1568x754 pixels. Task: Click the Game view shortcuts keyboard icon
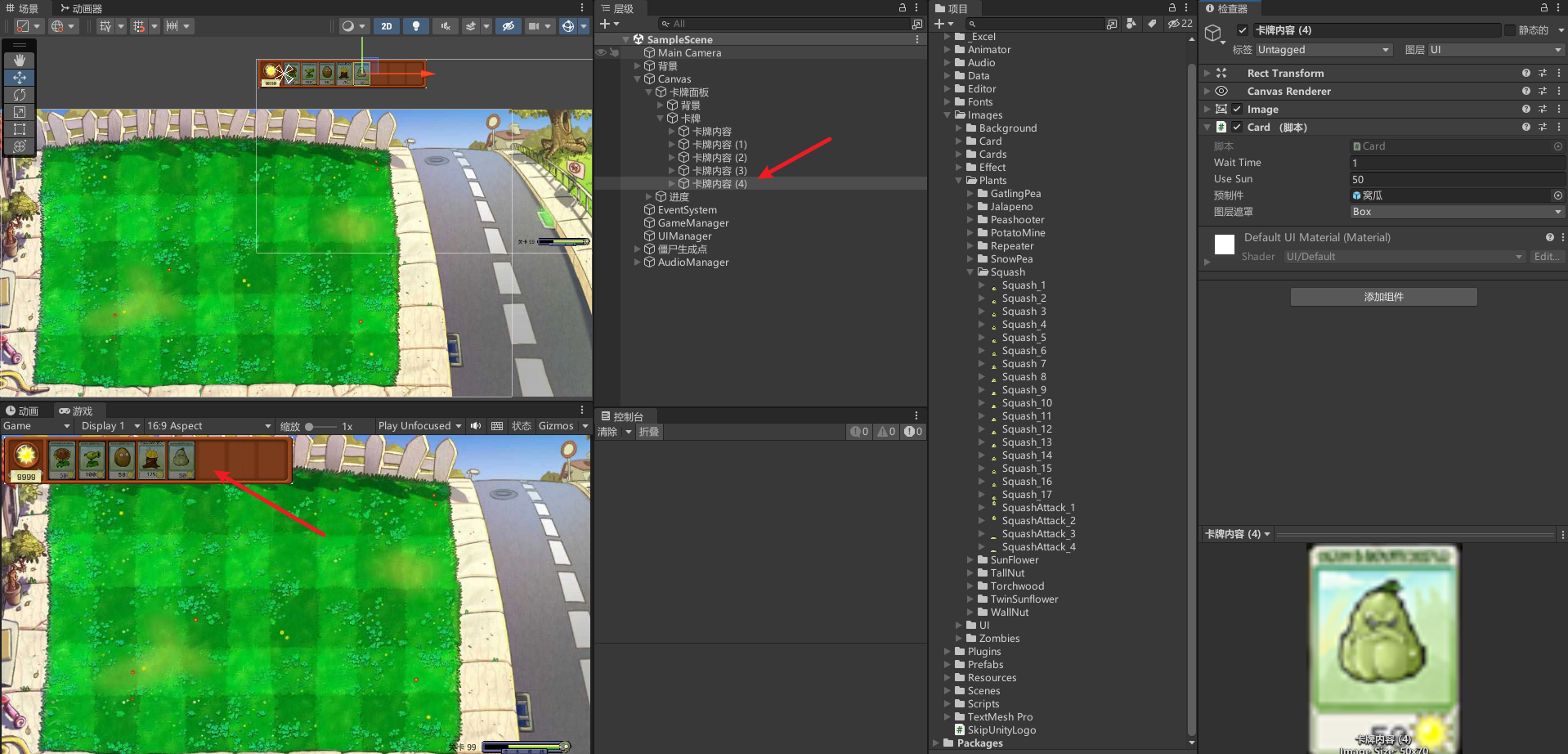click(496, 426)
